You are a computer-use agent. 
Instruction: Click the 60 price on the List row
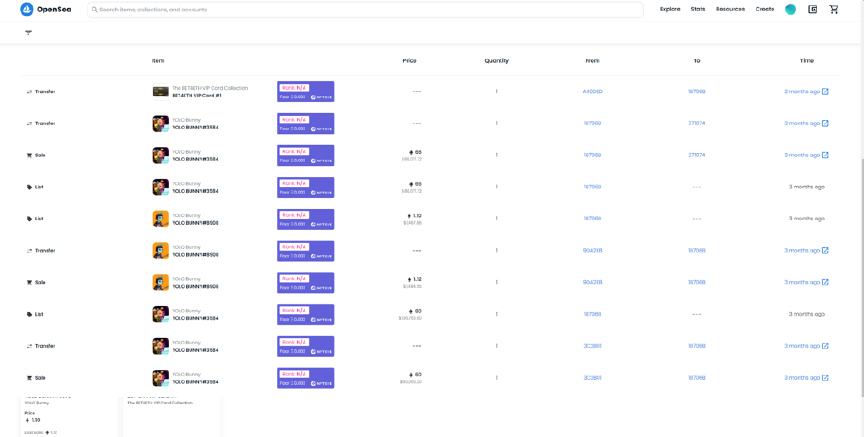[418, 311]
